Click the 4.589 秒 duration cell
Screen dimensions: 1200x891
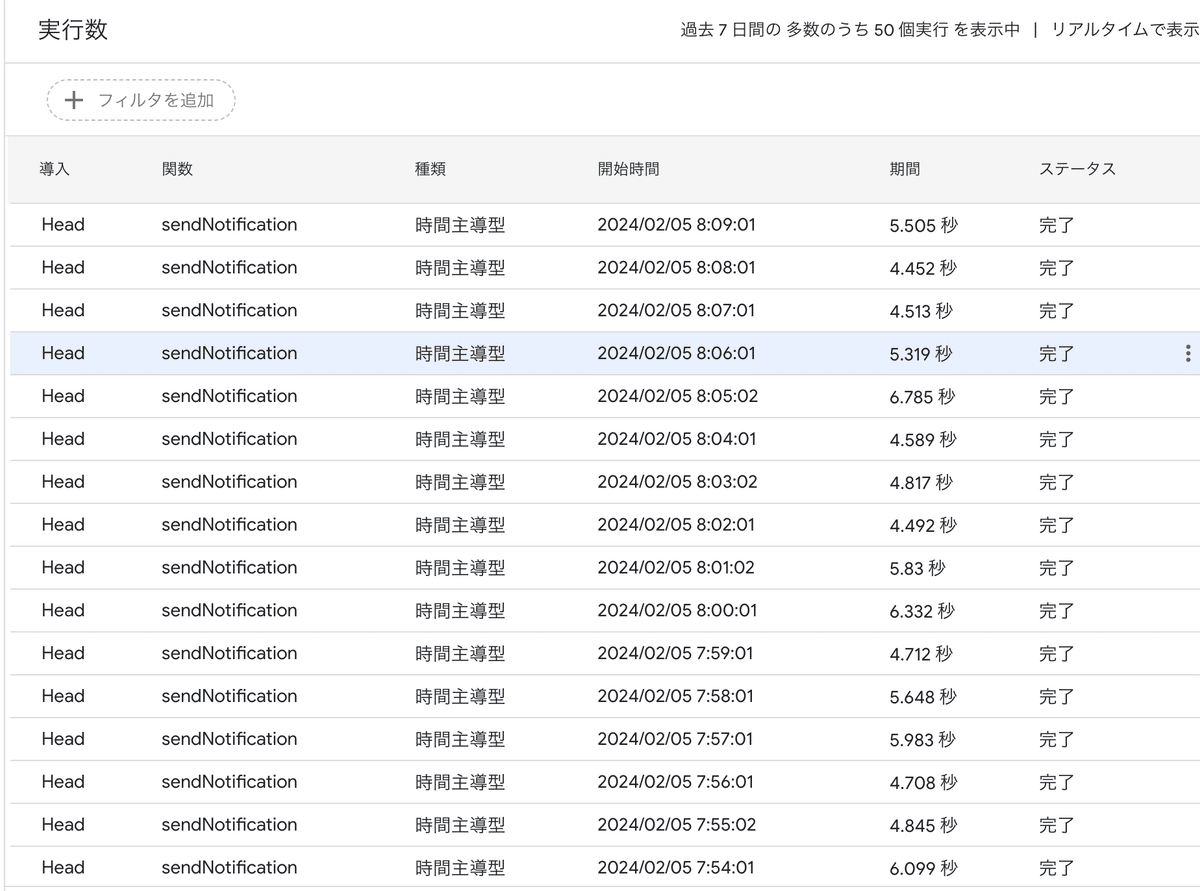tap(923, 440)
